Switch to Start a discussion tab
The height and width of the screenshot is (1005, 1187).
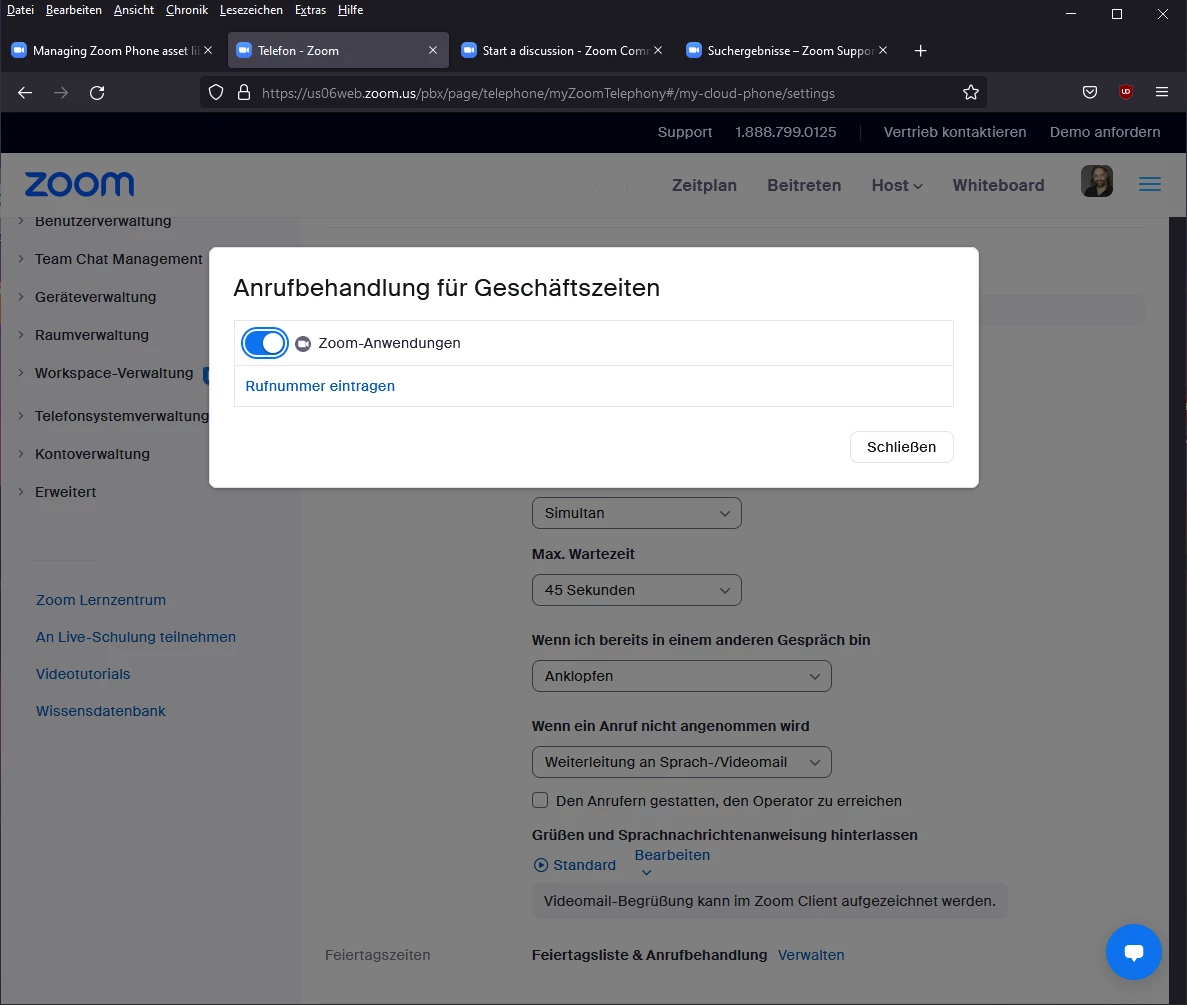[562, 51]
